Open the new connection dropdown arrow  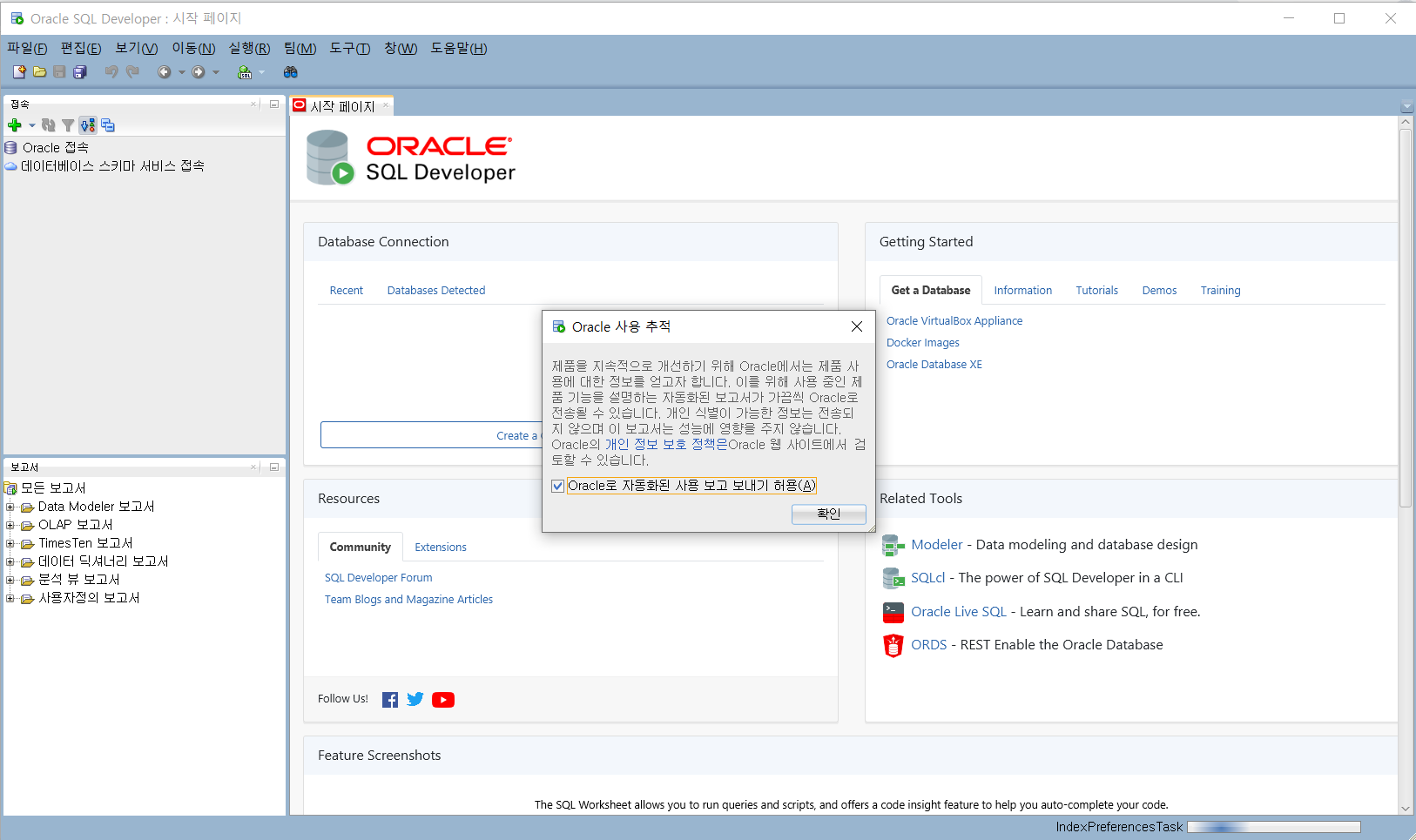click(x=32, y=125)
